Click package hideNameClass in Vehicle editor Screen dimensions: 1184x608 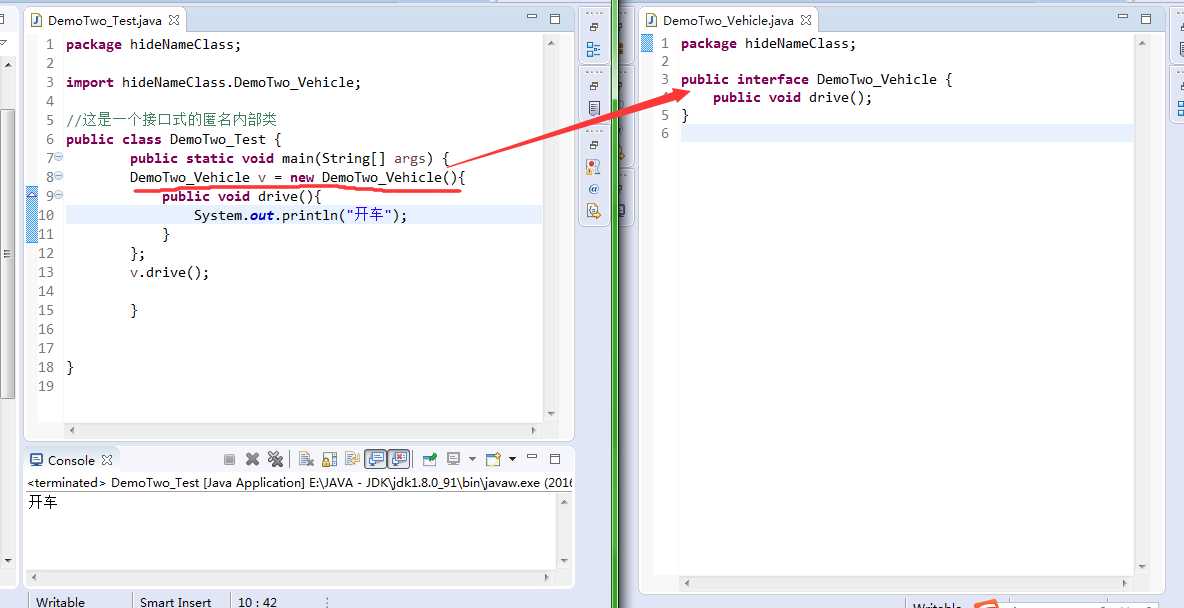(x=768, y=44)
